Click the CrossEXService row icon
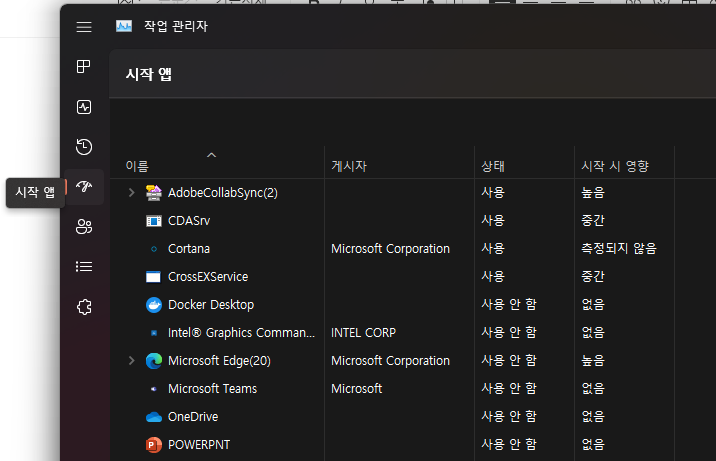The width and height of the screenshot is (716, 461). (153, 277)
